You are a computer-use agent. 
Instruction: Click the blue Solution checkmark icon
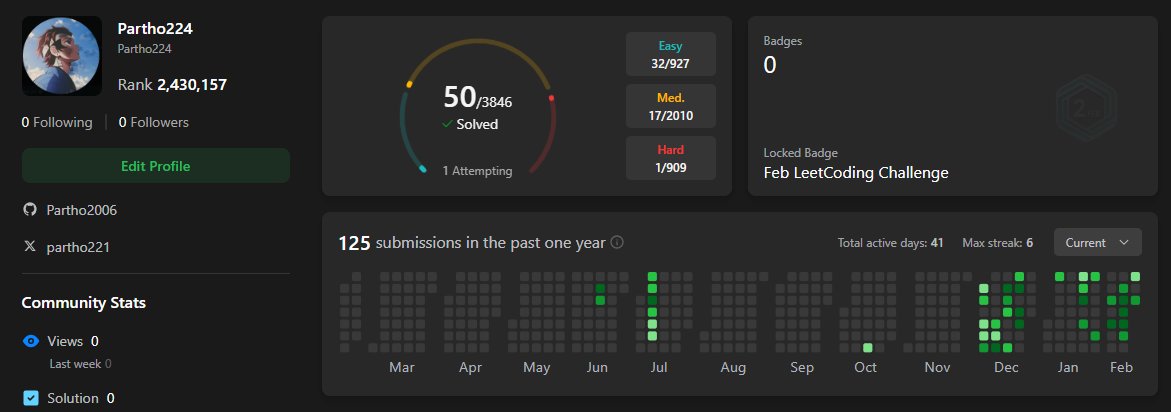click(31, 398)
